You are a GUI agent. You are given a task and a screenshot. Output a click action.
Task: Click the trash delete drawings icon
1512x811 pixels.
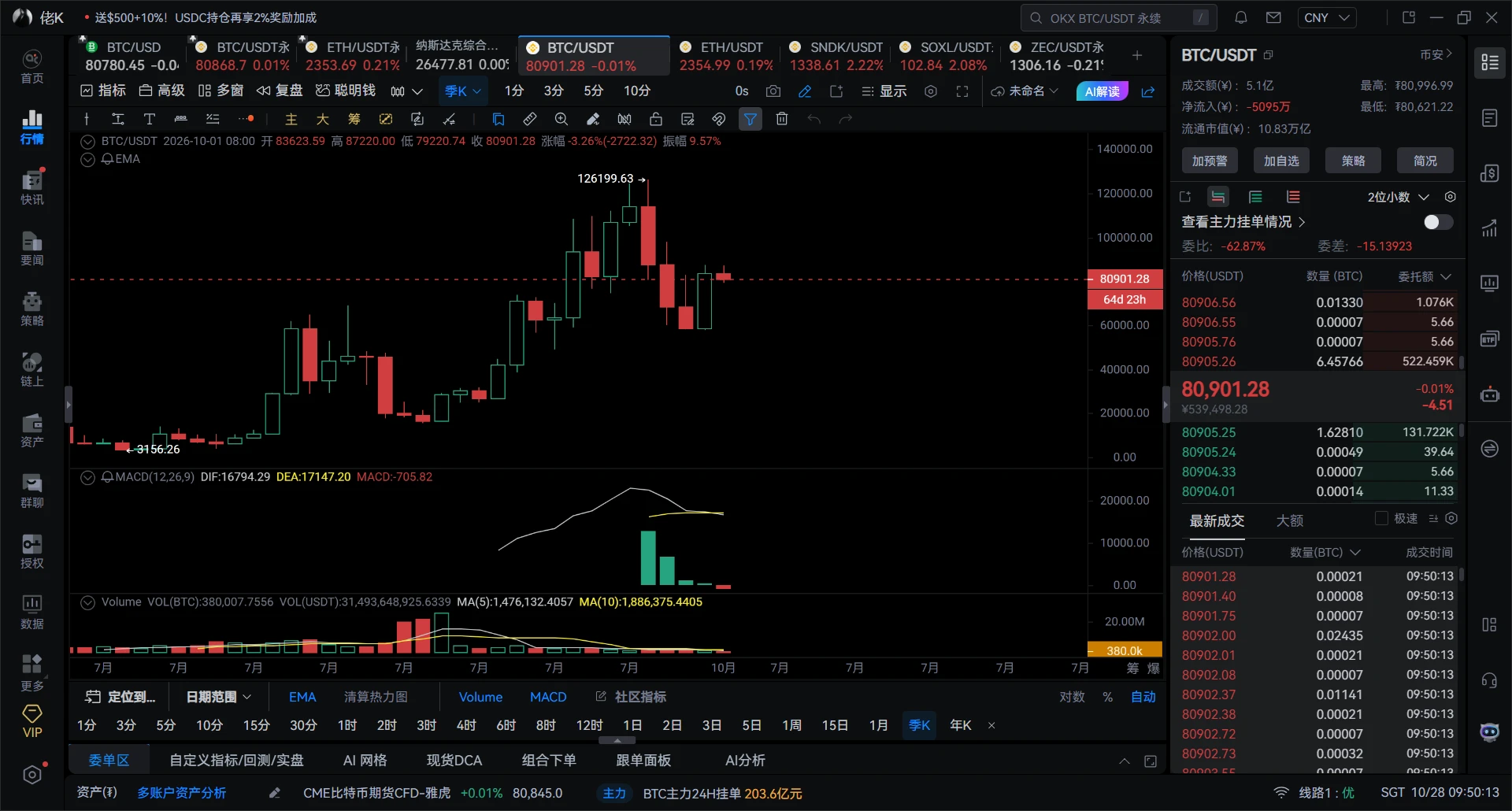(x=782, y=119)
